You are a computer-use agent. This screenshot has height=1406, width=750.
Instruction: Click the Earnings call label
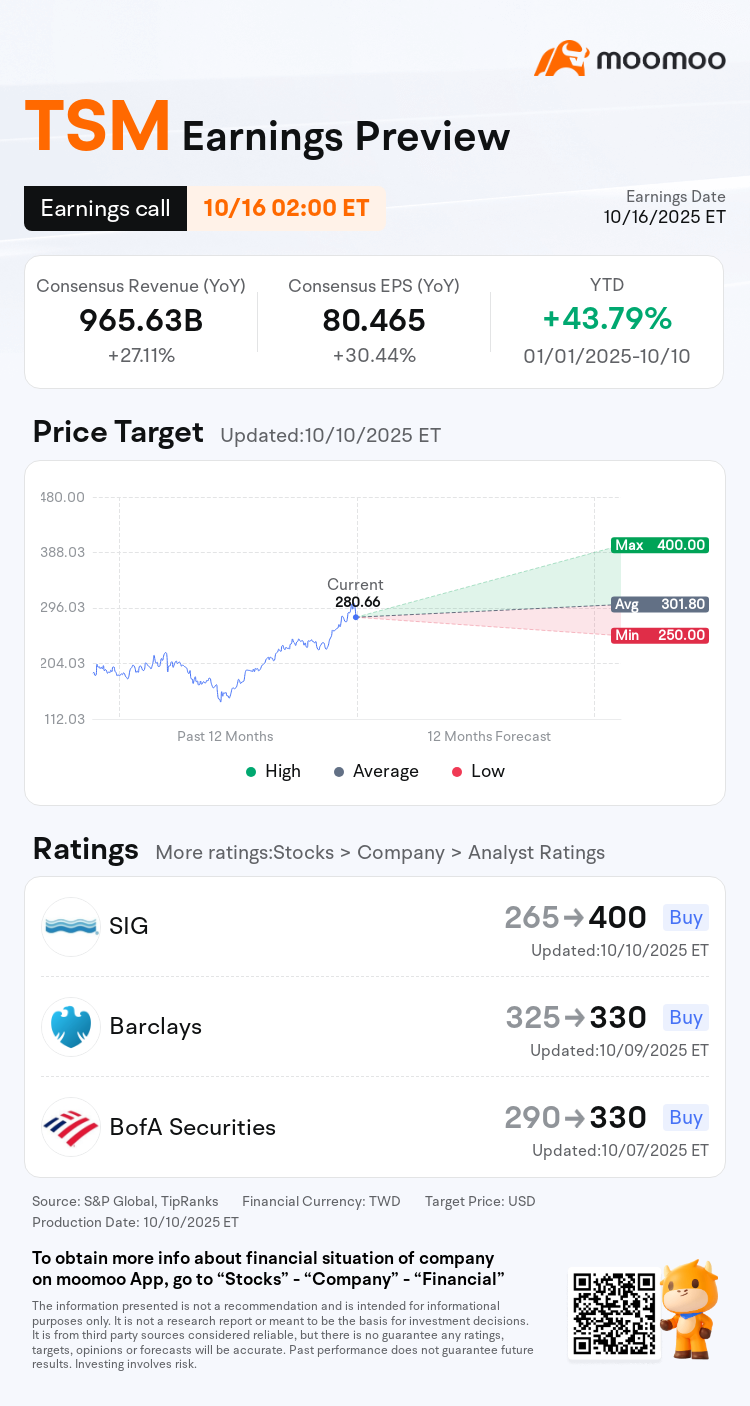click(105, 208)
